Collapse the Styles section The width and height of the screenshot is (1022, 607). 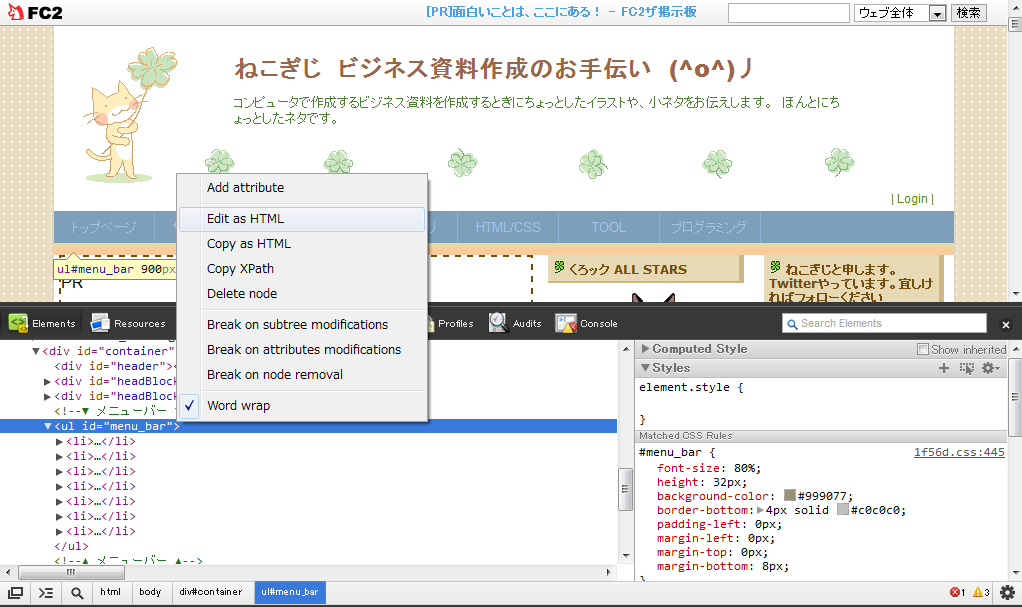click(x=645, y=368)
